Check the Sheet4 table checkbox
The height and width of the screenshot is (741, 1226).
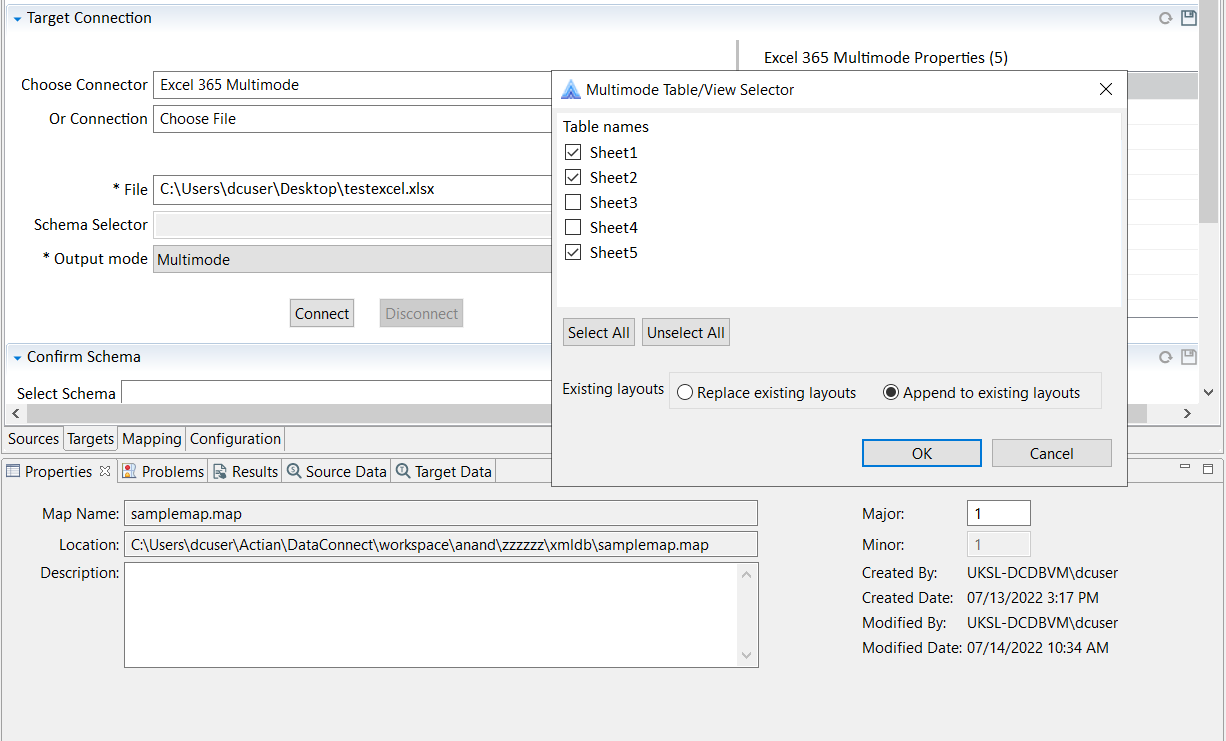[573, 228]
